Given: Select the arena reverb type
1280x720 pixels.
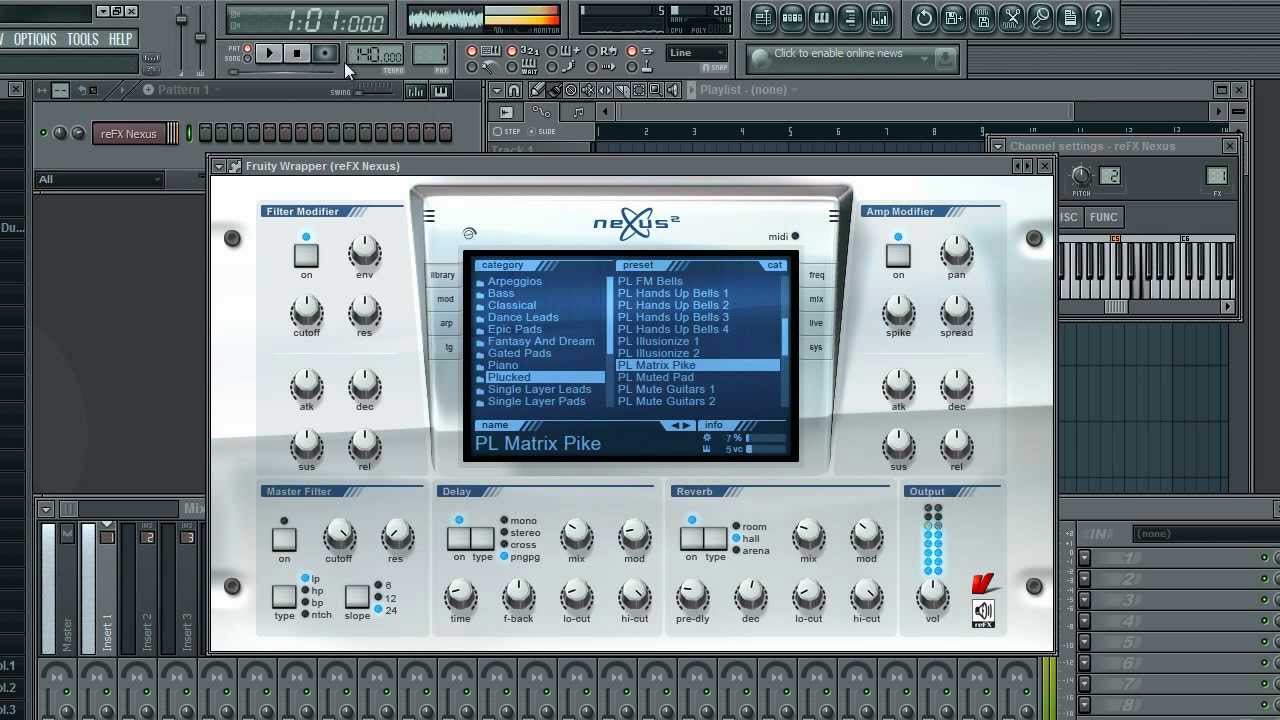Looking at the screenshot, I should (751, 551).
